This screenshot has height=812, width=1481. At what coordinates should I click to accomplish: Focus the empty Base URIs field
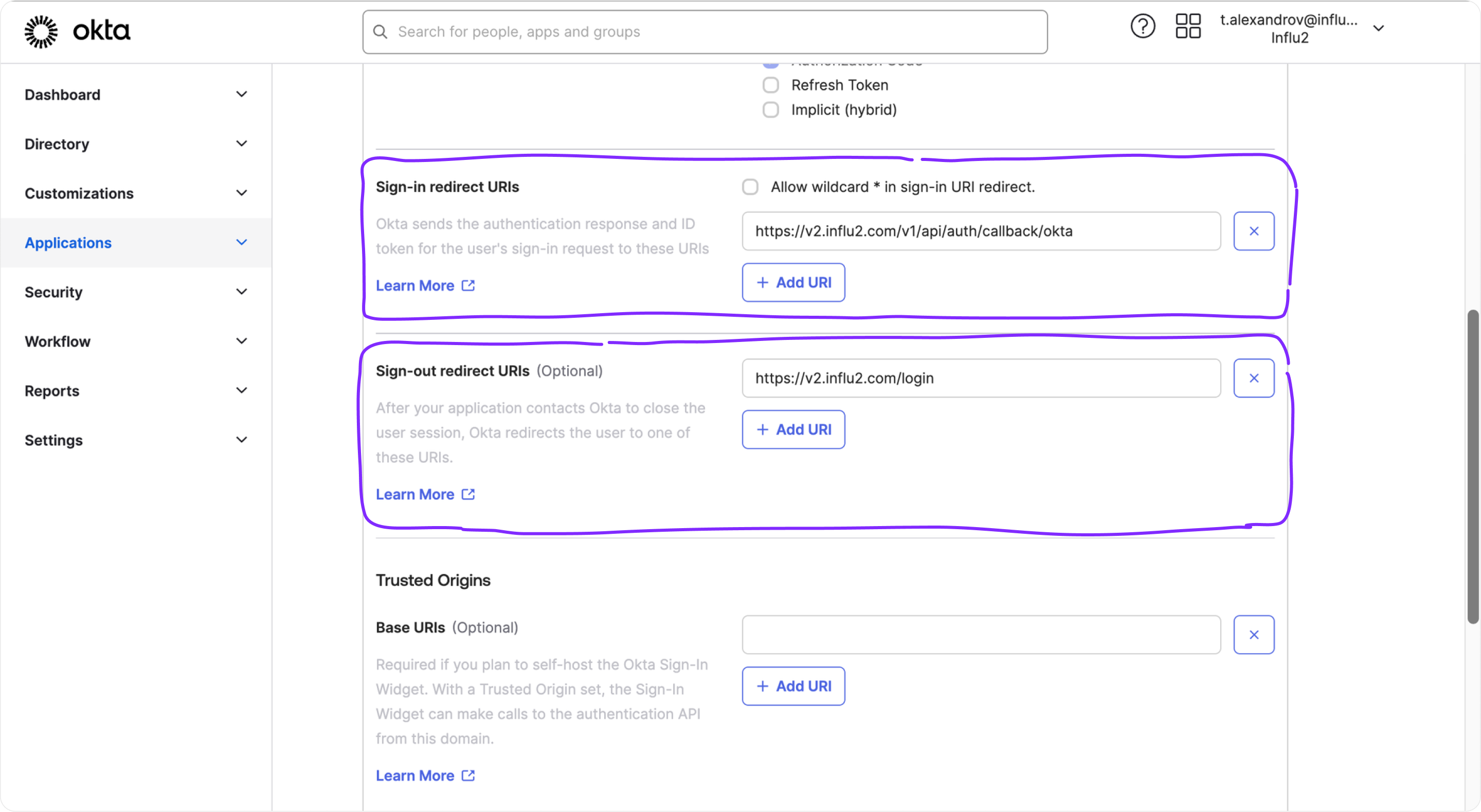pos(981,635)
